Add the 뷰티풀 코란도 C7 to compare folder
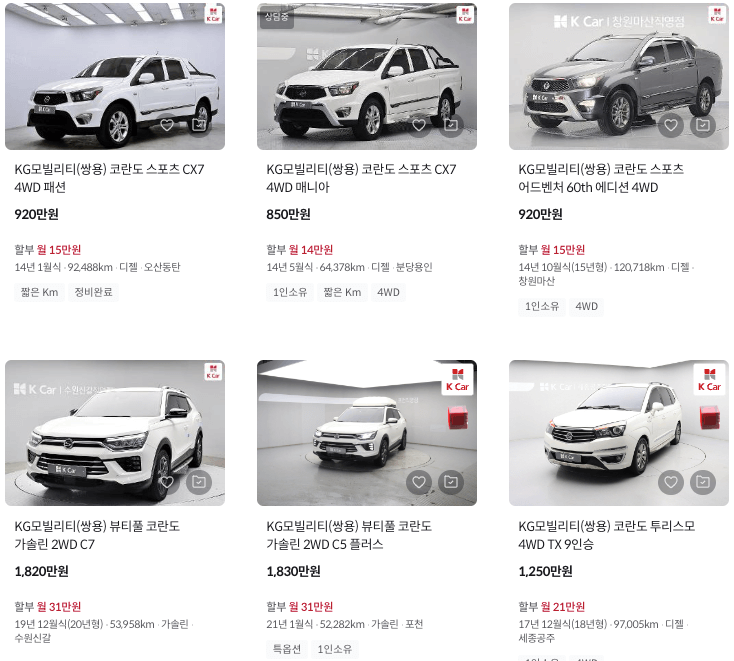734x661 pixels. click(199, 482)
